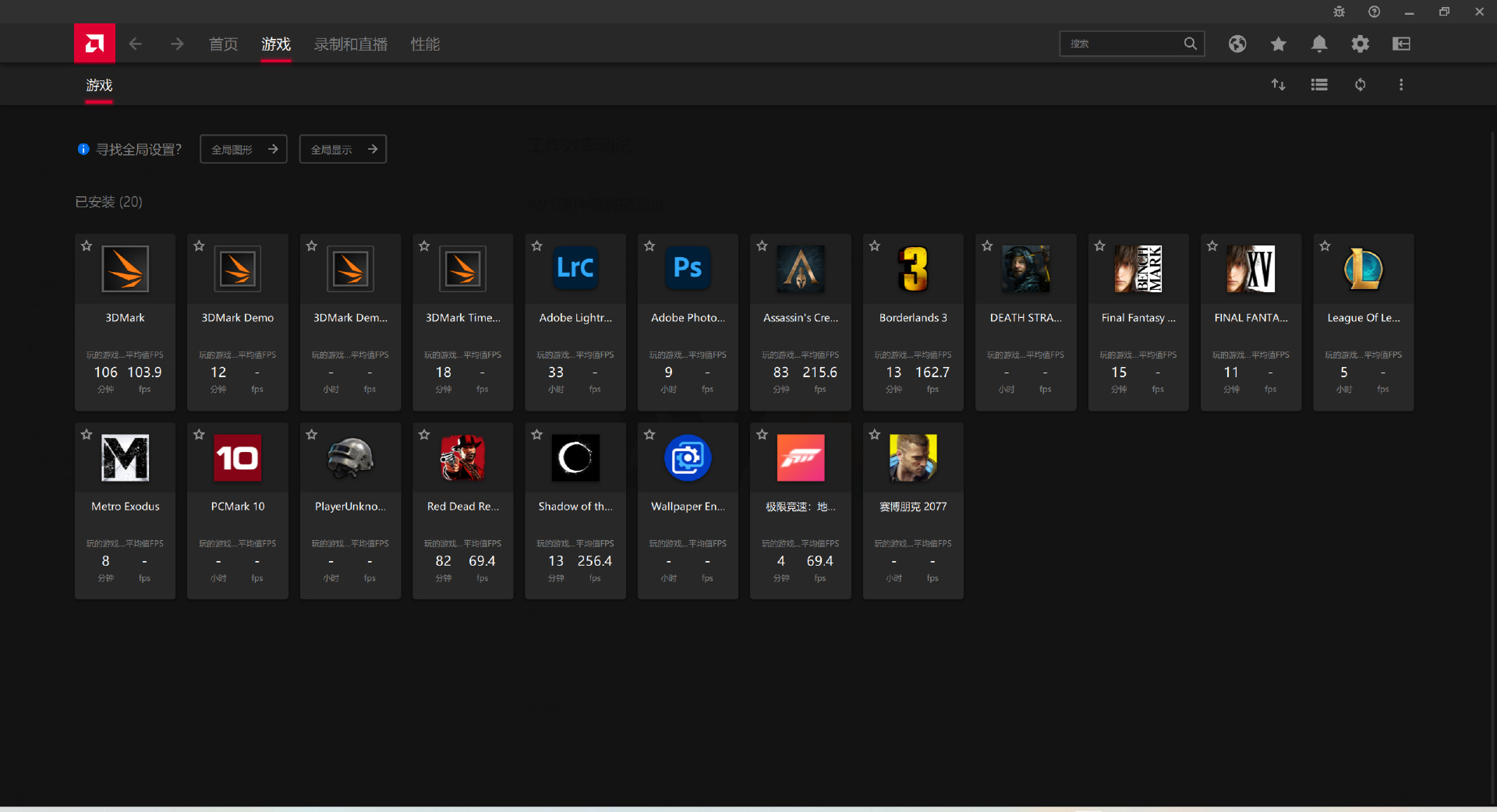Open League Of Legends icon
1497x812 pixels.
[x=1364, y=269]
